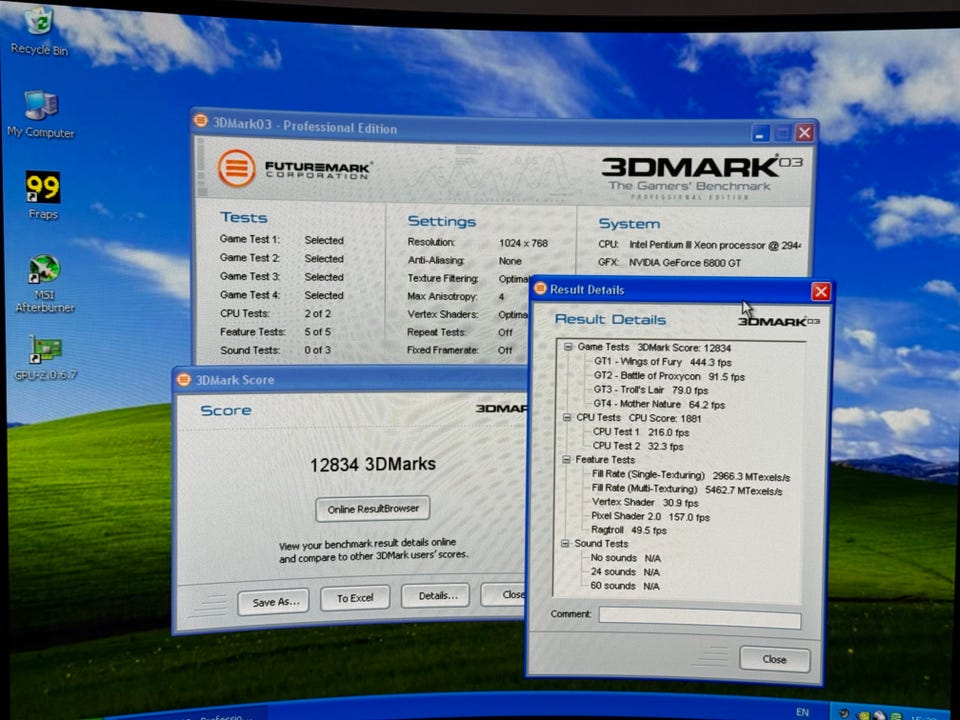Select the GT2 - Battle of Proxycon row

[669, 376]
